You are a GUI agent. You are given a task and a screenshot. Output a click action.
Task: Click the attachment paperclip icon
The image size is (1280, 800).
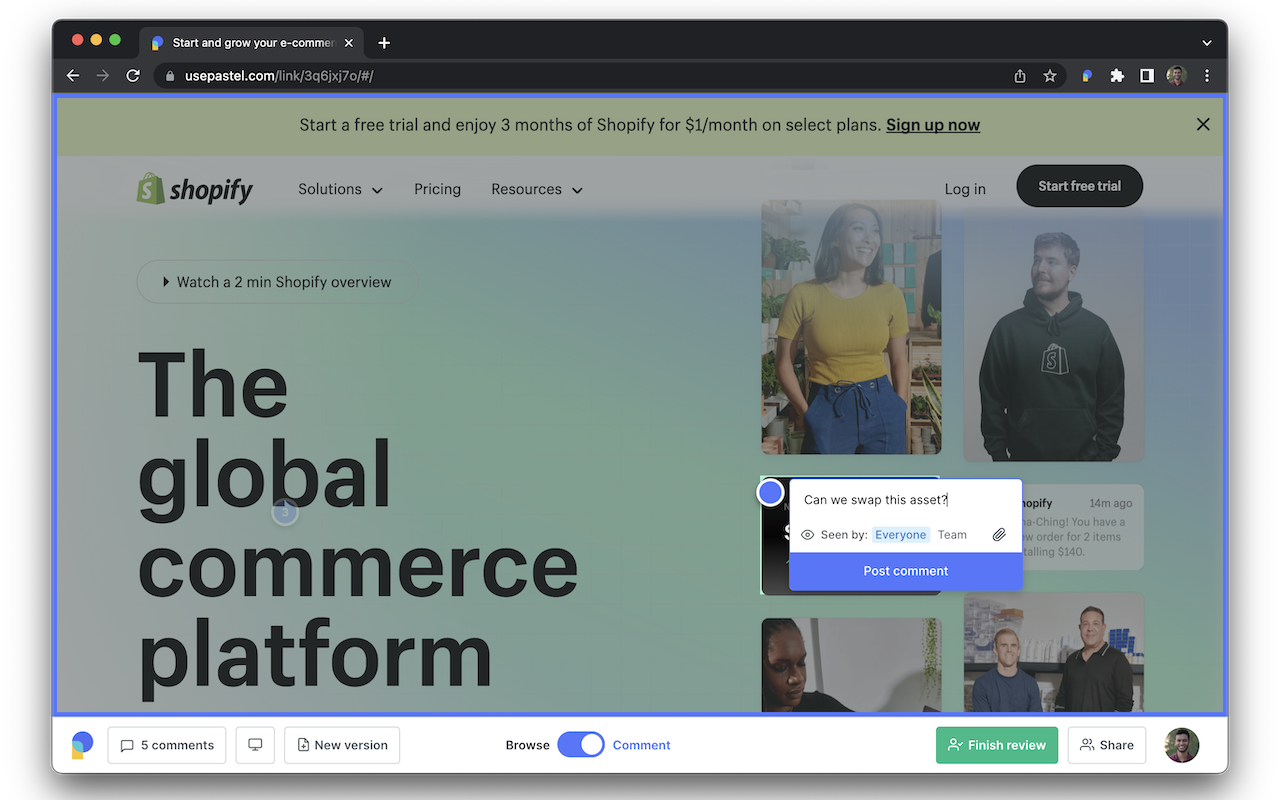point(998,535)
